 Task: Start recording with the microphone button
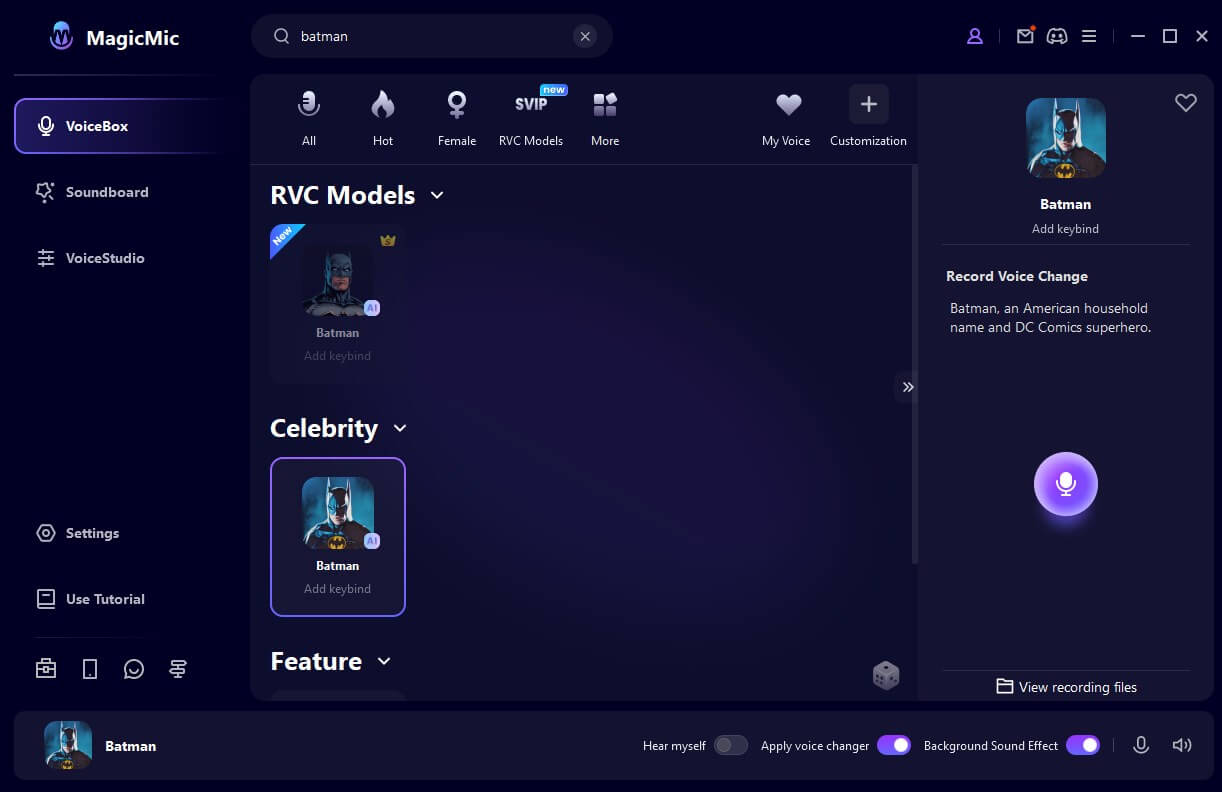coord(1065,483)
